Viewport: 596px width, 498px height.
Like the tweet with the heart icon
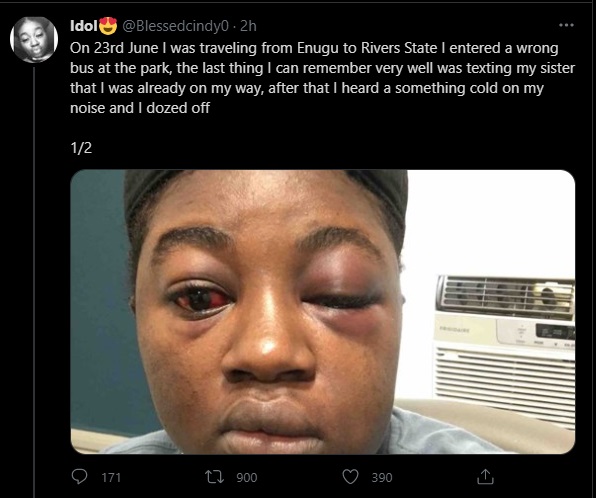click(x=350, y=477)
